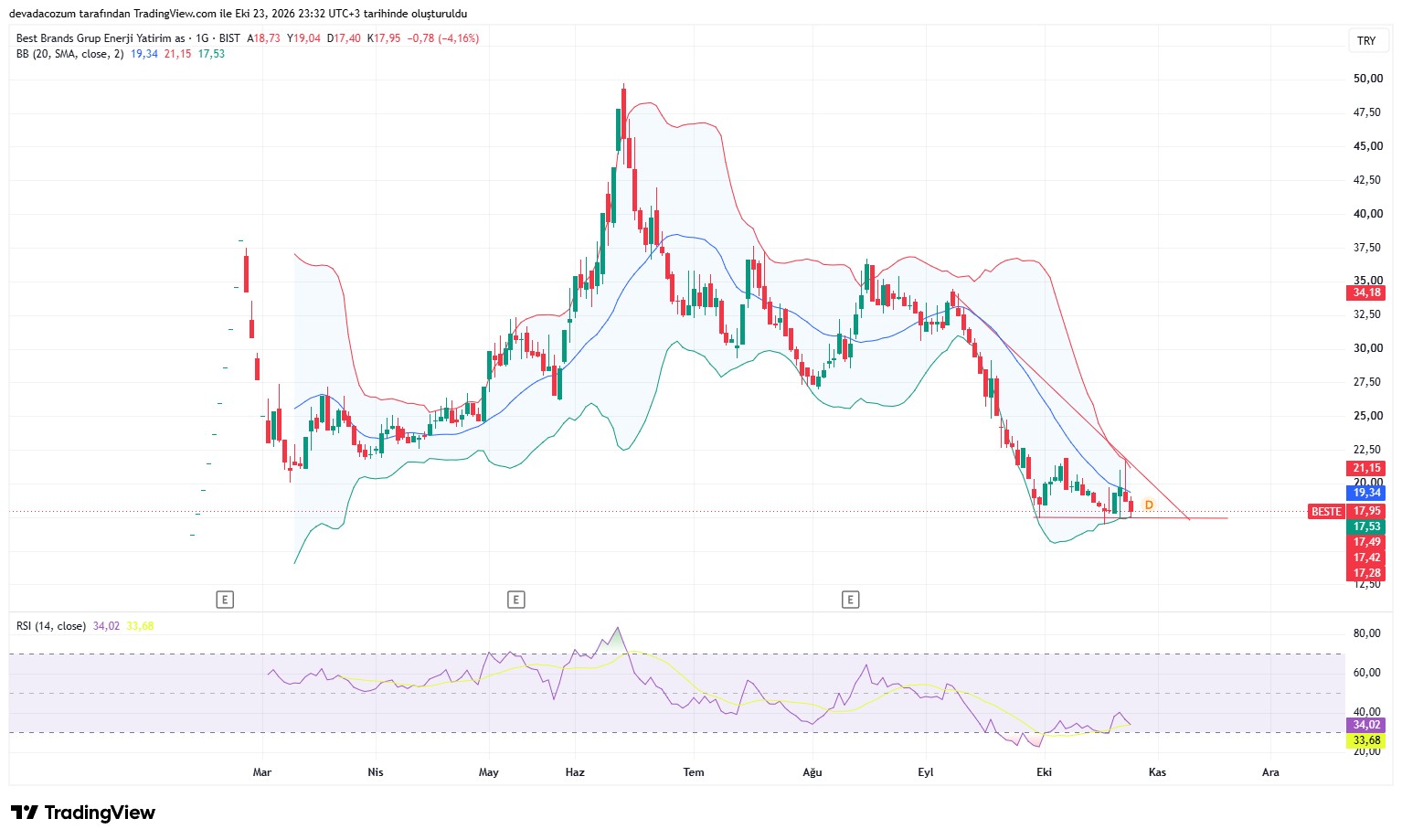Click the Best Brands Grup Enerji symbol title
The image size is (1402, 840).
pyautogui.click(x=101, y=38)
